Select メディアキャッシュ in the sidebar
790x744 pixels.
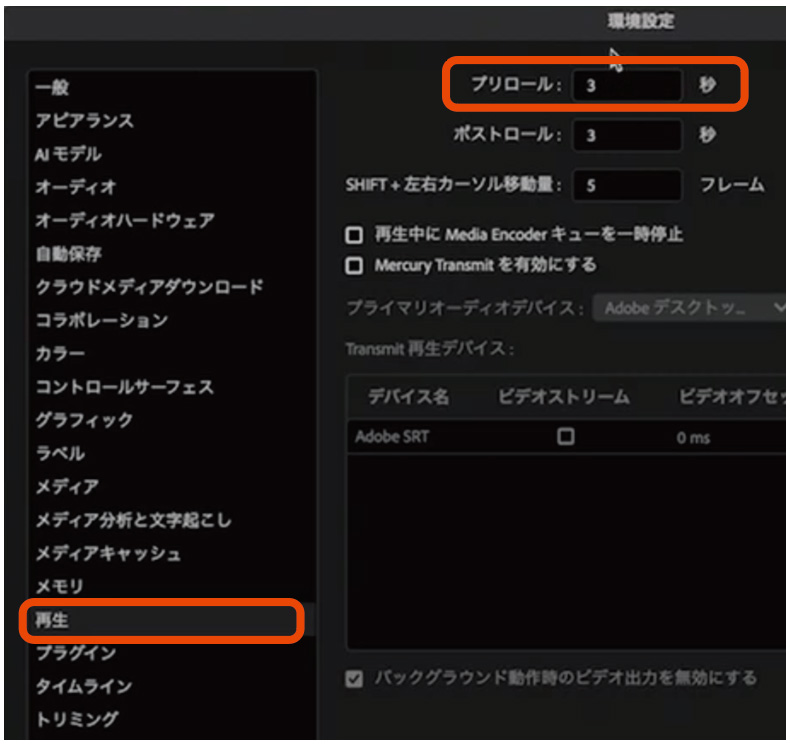[109, 553]
